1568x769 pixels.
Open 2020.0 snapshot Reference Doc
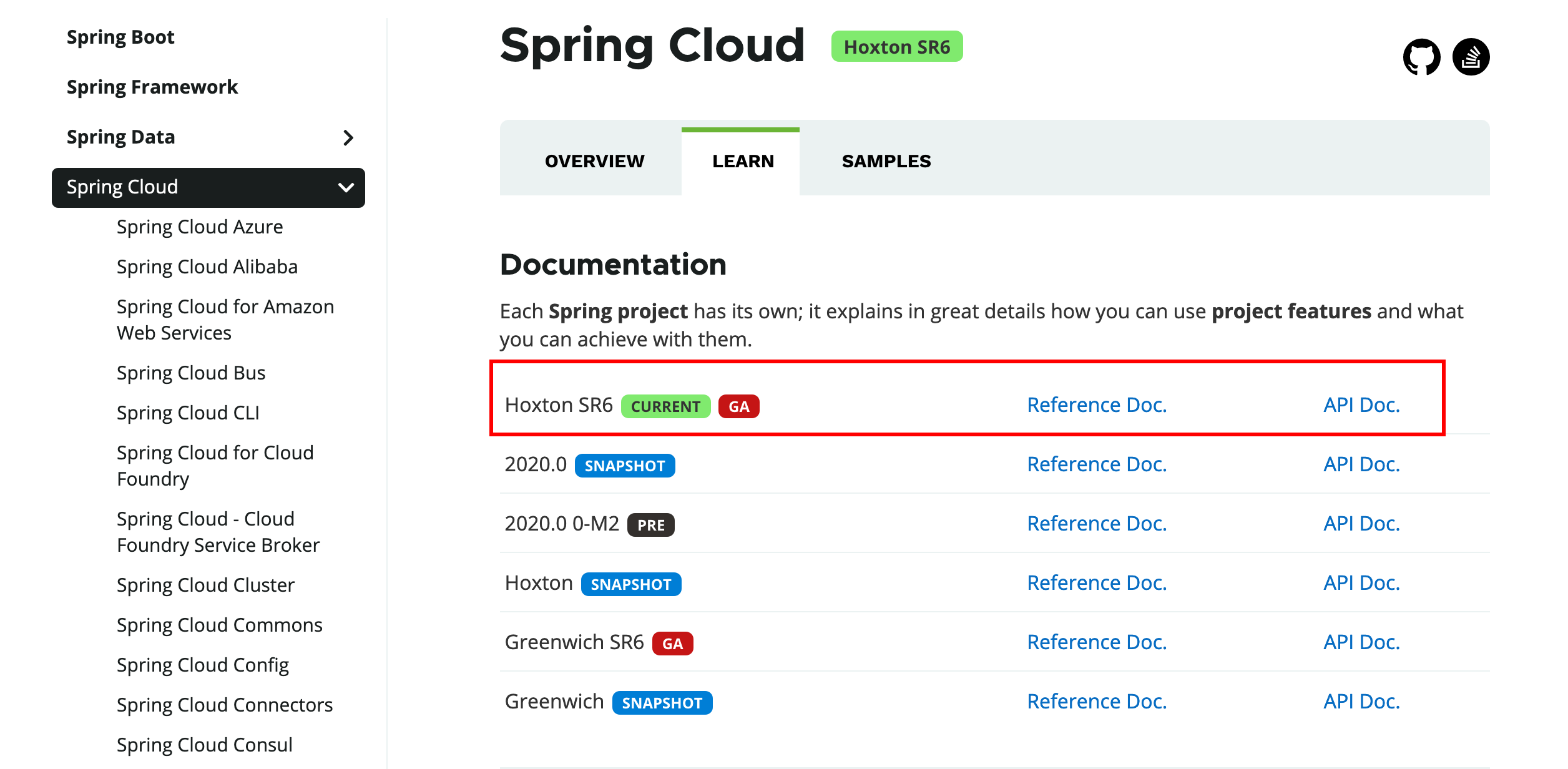pyautogui.click(x=1097, y=465)
